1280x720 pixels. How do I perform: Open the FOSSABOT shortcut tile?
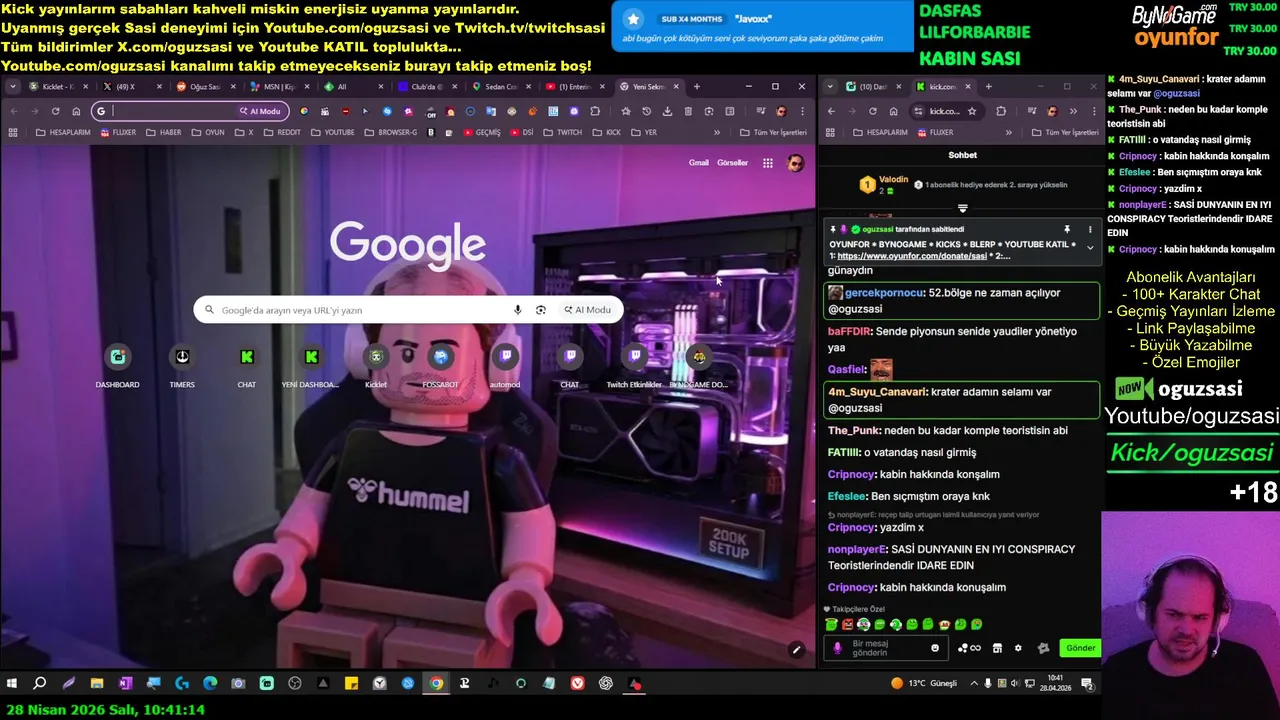440,365
